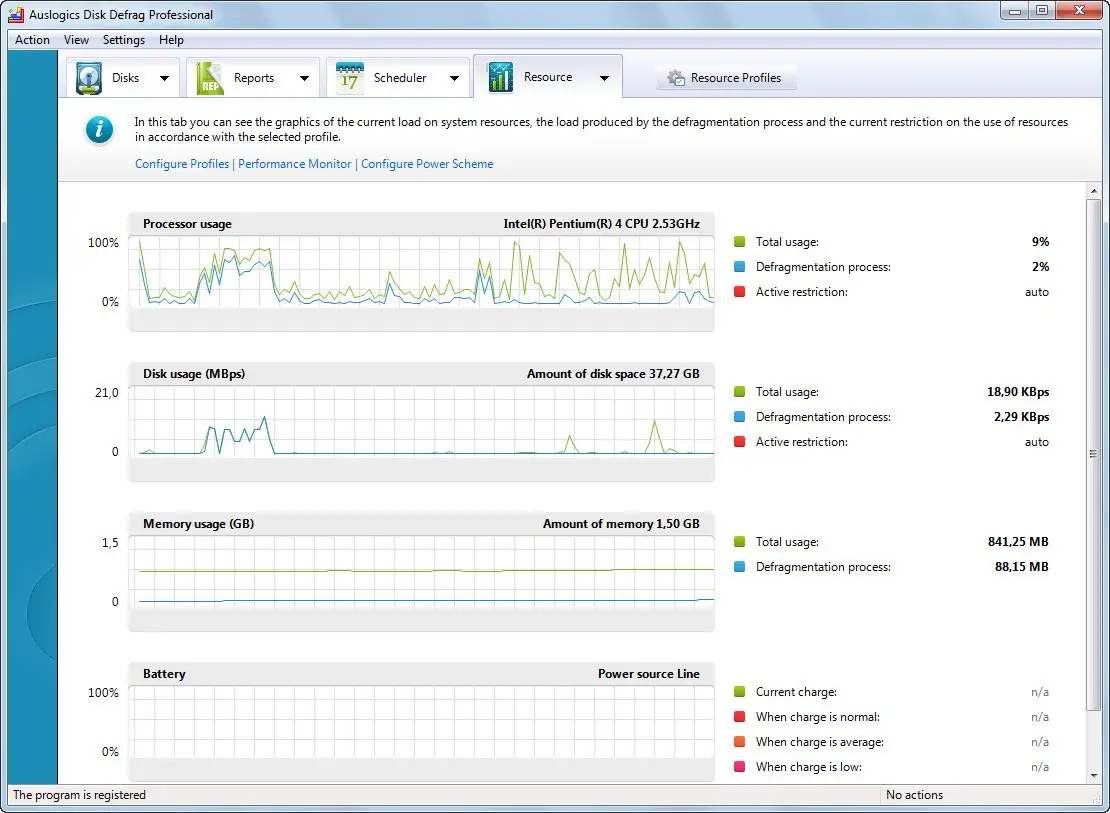Viewport: 1110px width, 813px height.
Task: Click the green Total usage swatch for processor
Action: [739, 242]
